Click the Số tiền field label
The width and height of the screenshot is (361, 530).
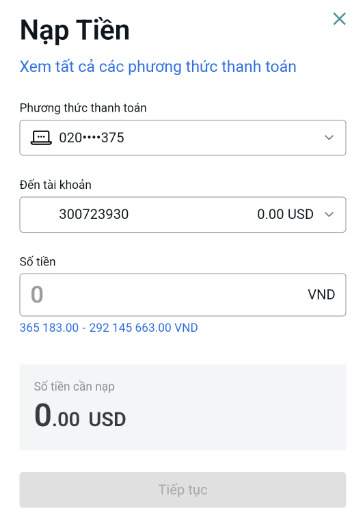(x=38, y=262)
